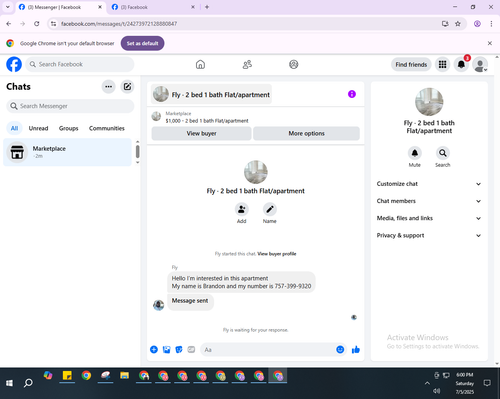The image size is (500, 399).
Task: Open the emoji picker in message box
Action: [340, 349]
